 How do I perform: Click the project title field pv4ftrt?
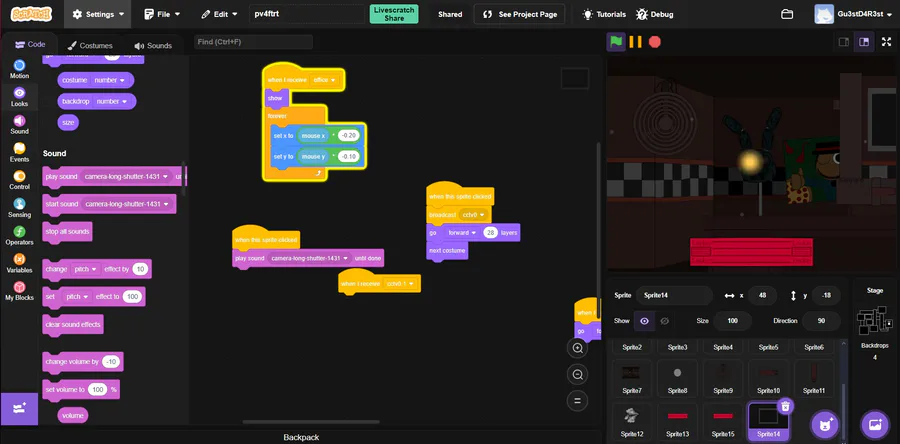(307, 14)
